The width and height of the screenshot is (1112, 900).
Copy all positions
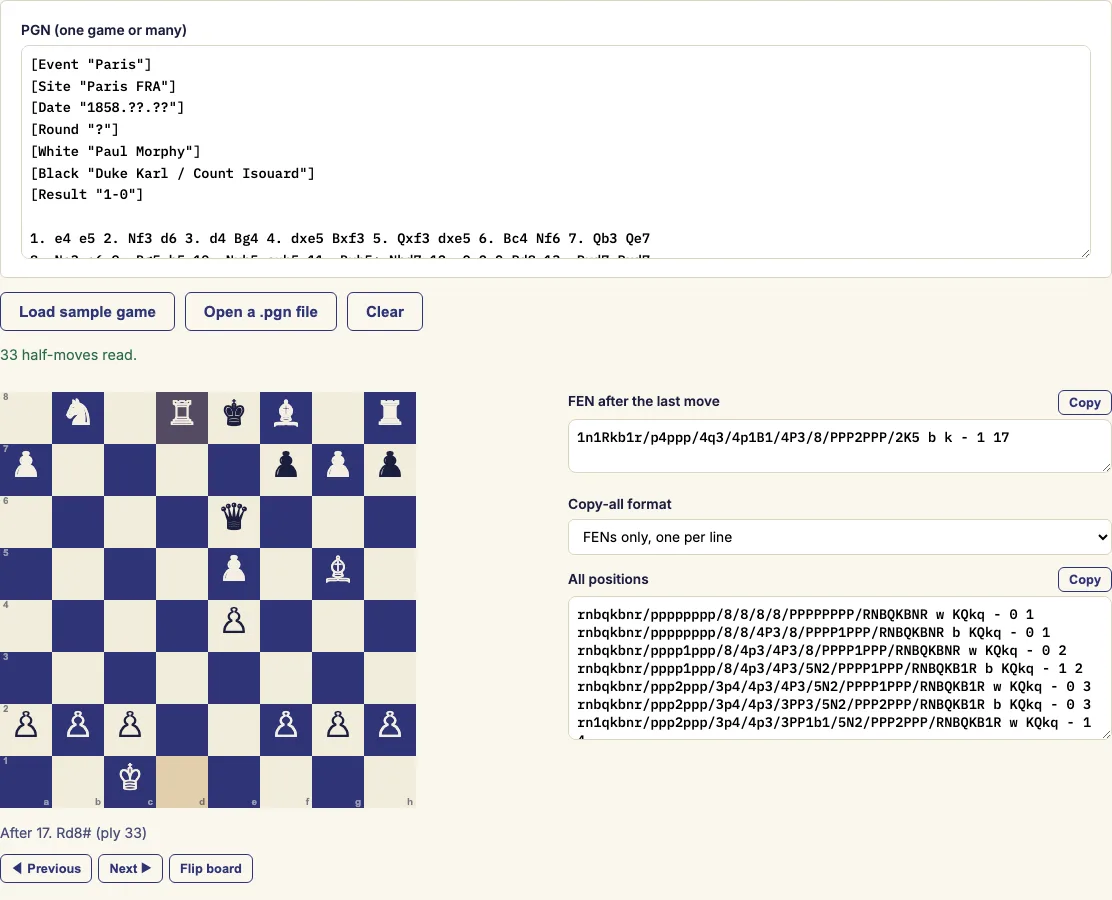(1084, 579)
